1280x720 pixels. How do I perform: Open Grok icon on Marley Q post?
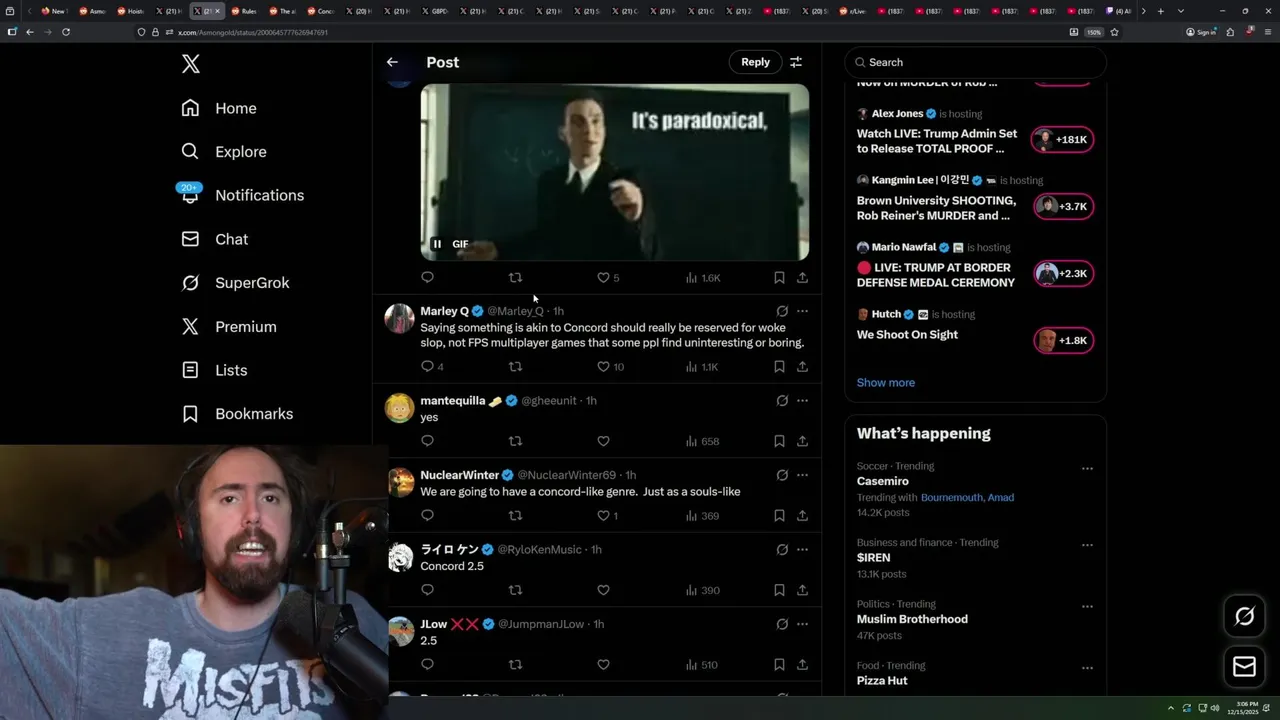[x=782, y=311]
